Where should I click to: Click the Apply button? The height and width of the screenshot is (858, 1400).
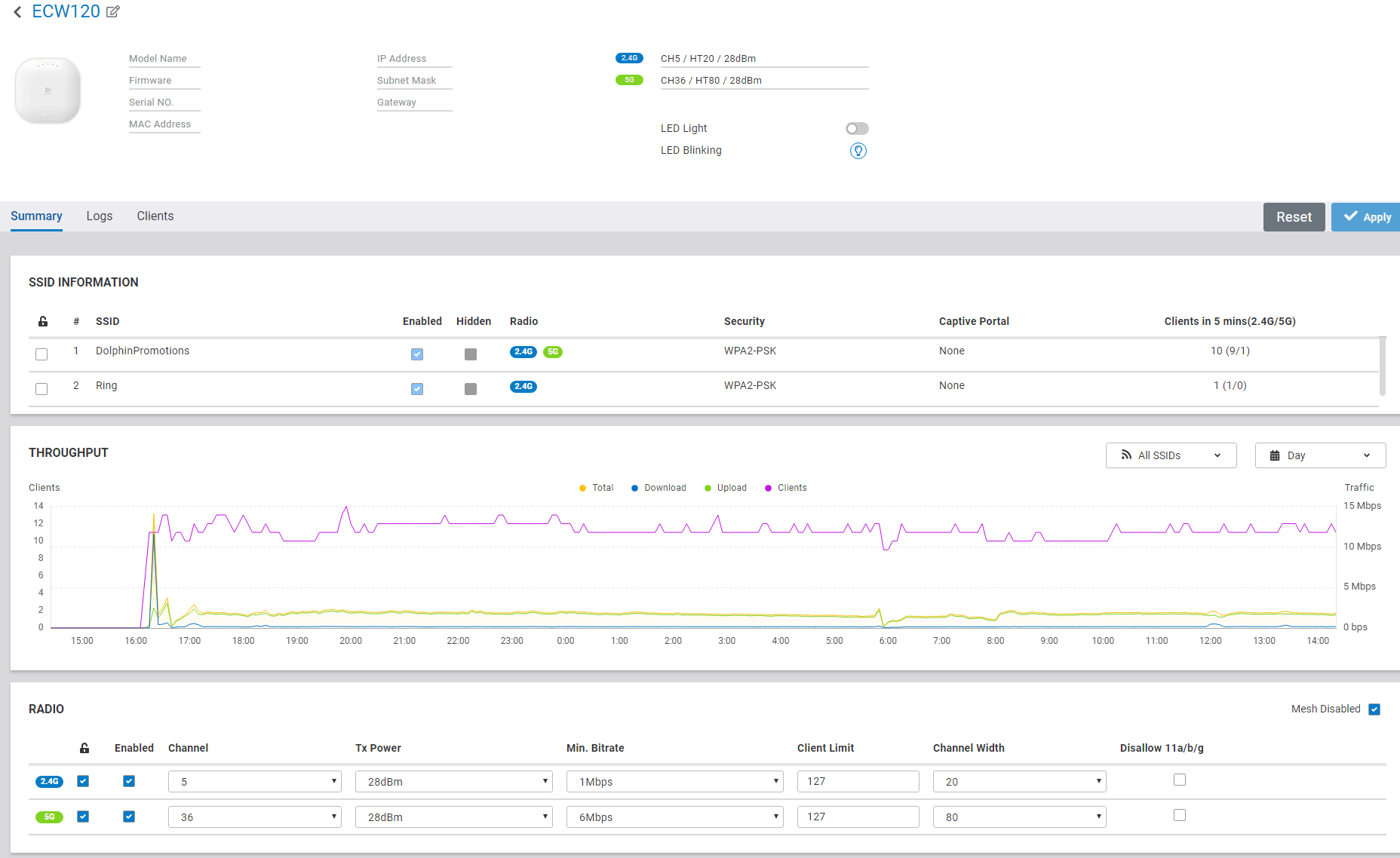1366,217
